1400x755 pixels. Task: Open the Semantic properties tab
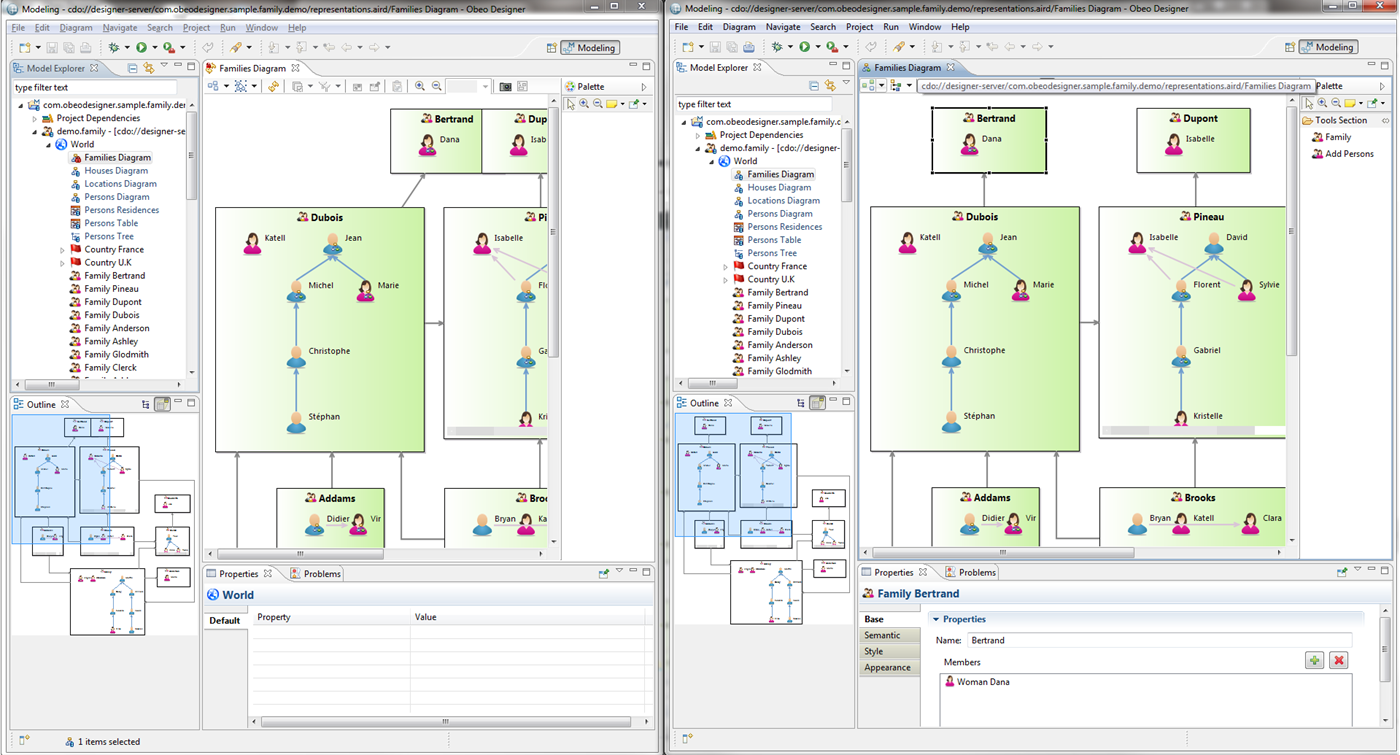(x=882, y=635)
